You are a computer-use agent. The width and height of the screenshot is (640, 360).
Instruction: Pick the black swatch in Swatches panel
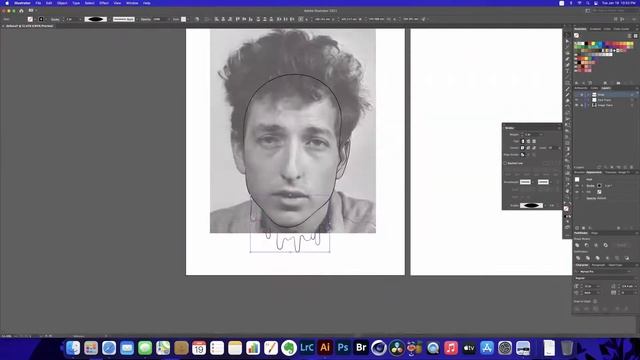pyautogui.click(x=586, y=43)
